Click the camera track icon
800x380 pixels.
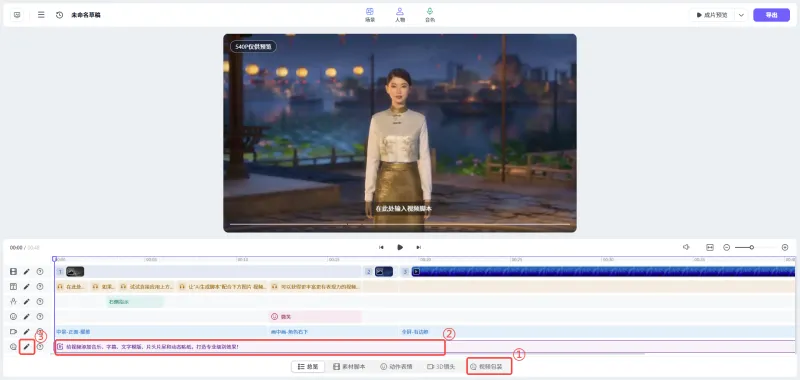click(x=14, y=332)
